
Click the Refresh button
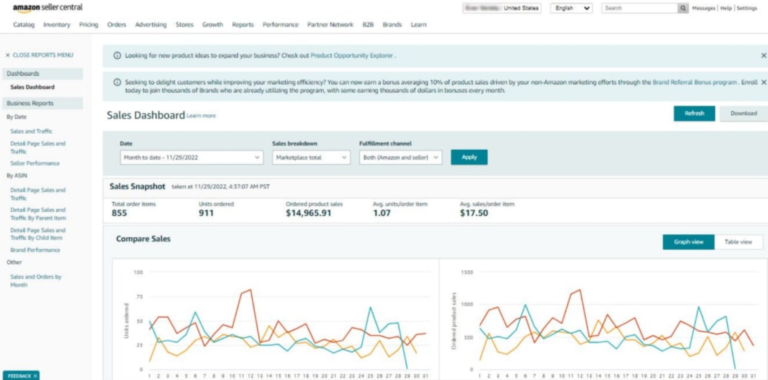click(694, 114)
